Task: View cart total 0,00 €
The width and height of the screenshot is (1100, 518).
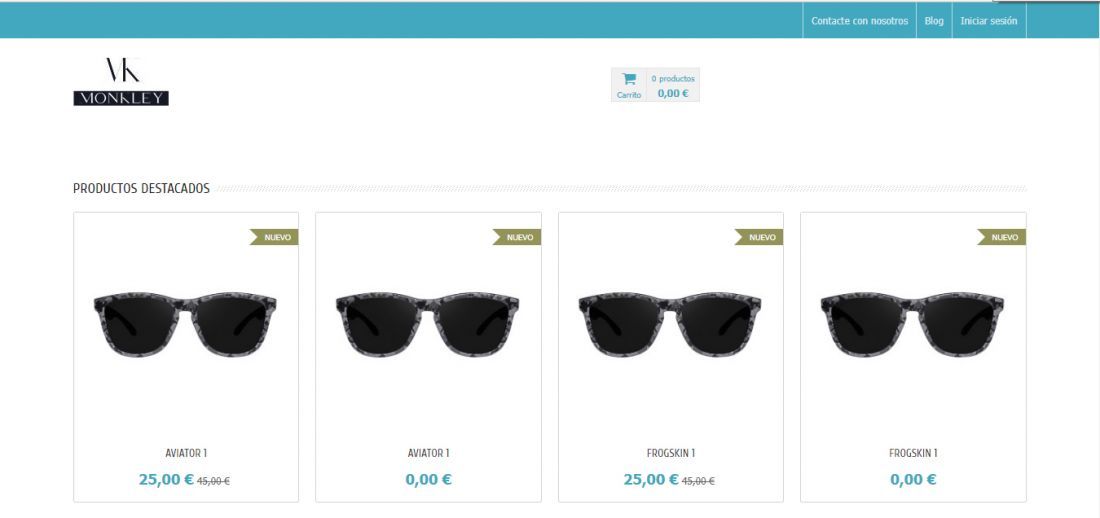Action: tap(673, 93)
